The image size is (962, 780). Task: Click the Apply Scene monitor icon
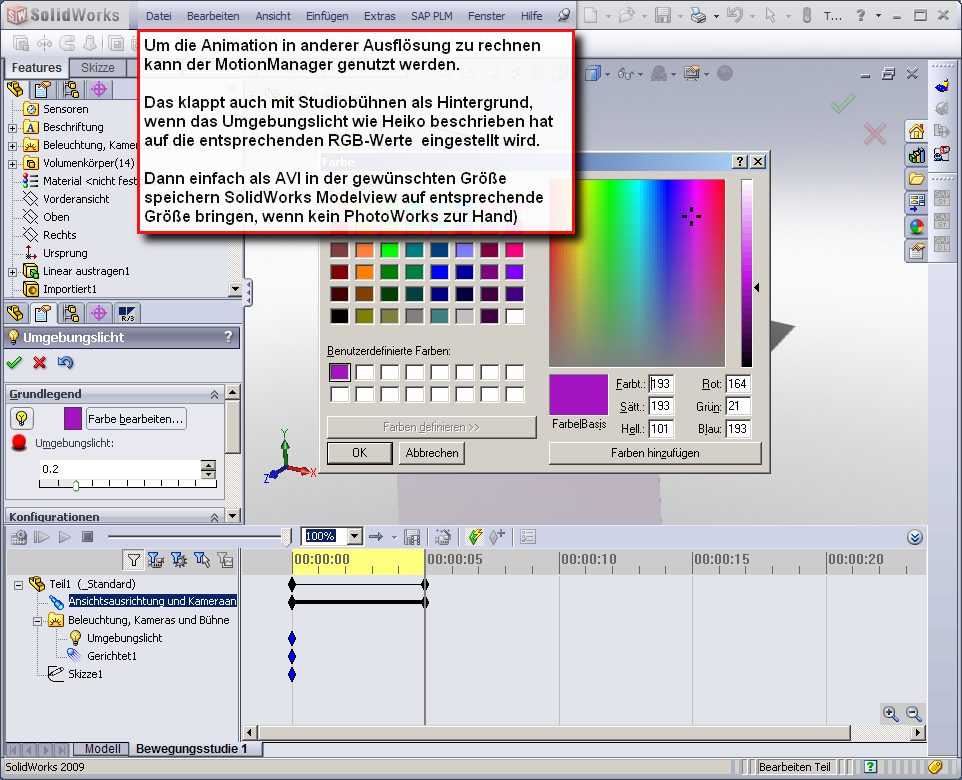[692, 74]
